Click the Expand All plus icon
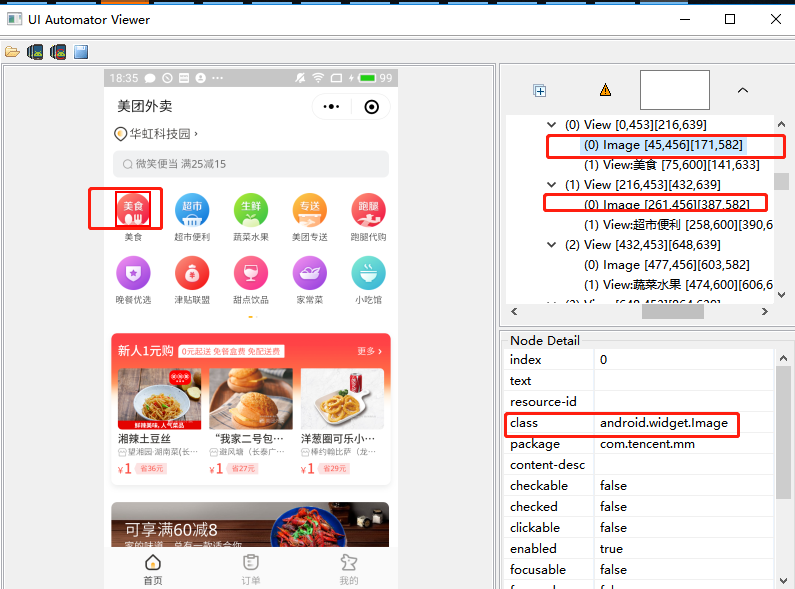Viewport: 795px width, 589px height. coord(539,91)
